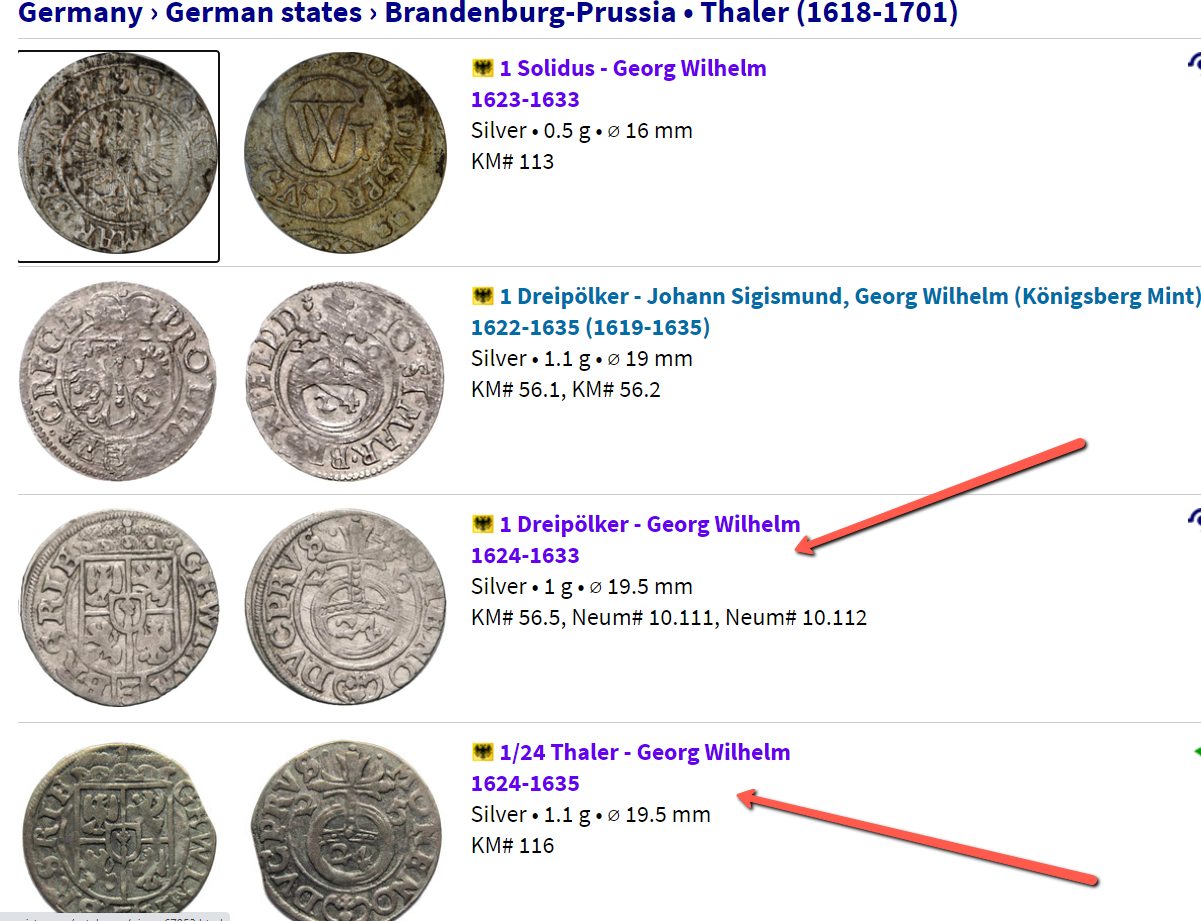View 1 Solidus obverse eagle coin image

[x=119, y=157]
